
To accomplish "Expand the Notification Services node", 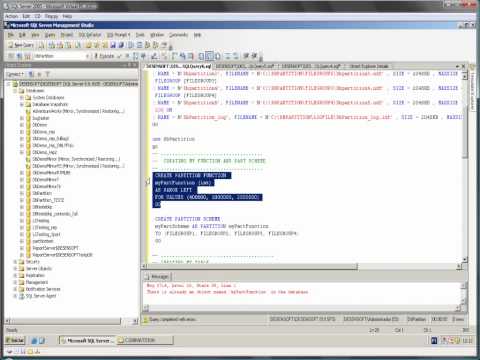I will pos(15,289).
